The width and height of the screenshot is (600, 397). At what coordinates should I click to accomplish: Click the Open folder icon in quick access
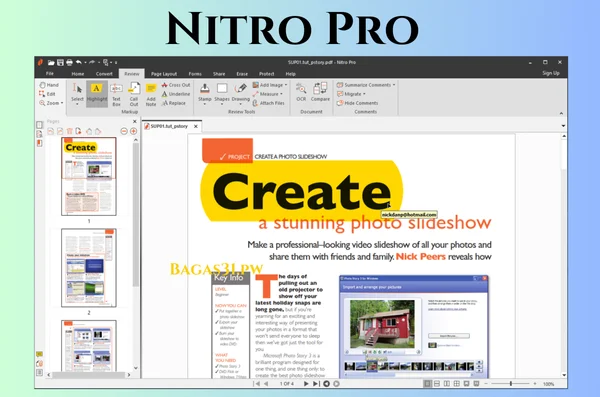coord(51,62)
